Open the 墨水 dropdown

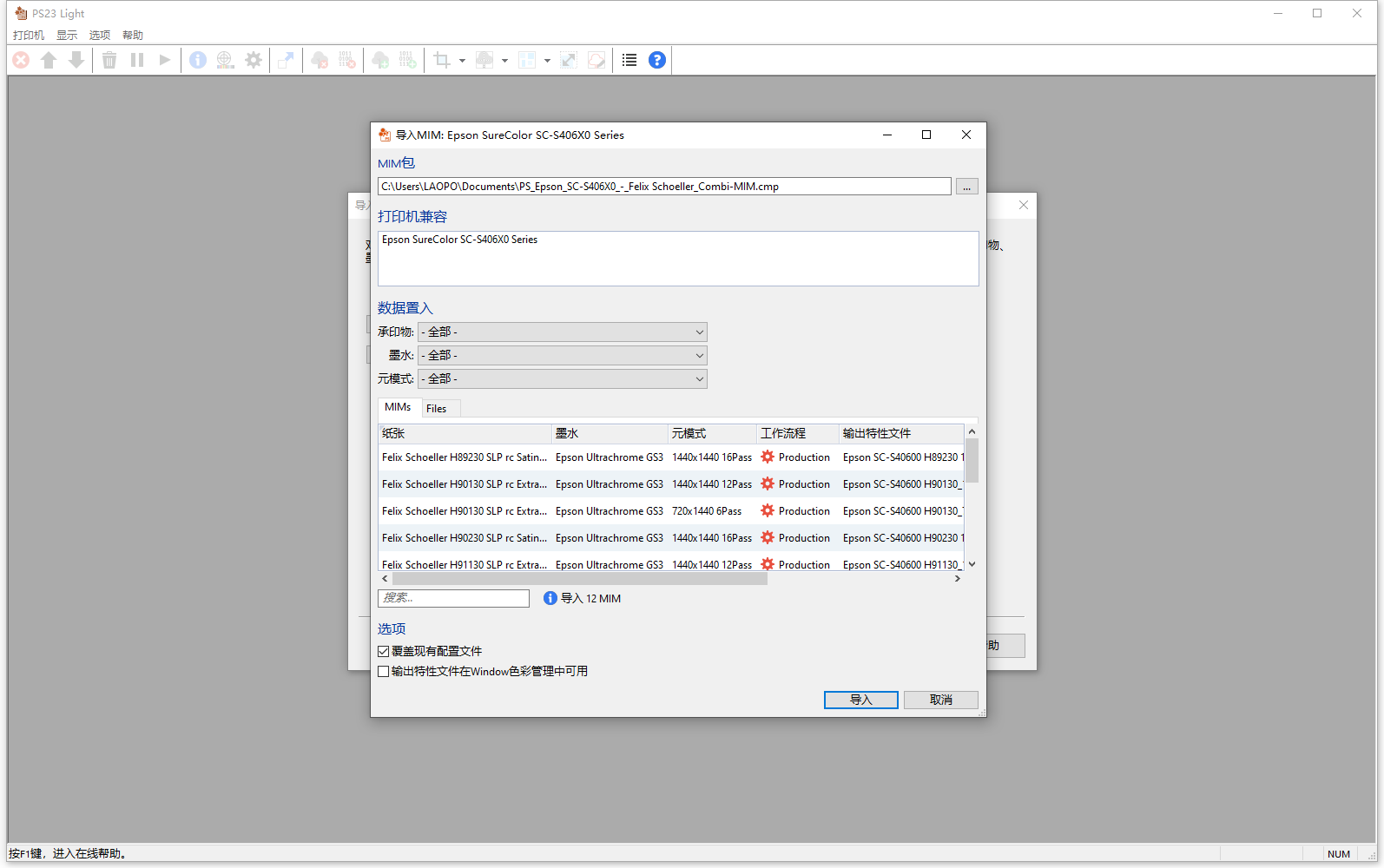click(563, 356)
